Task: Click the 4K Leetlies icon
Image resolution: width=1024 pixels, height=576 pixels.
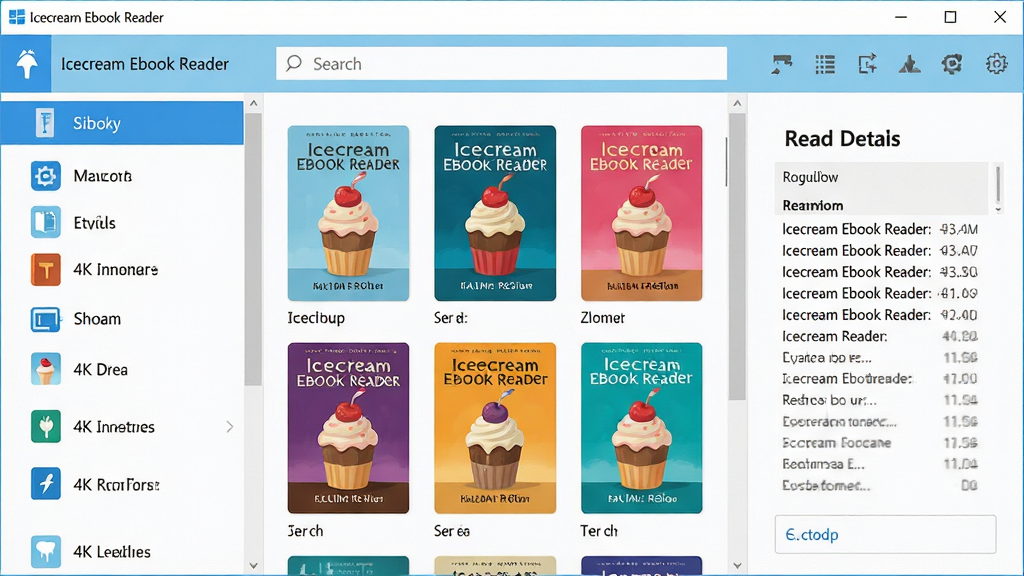Action: (46, 551)
